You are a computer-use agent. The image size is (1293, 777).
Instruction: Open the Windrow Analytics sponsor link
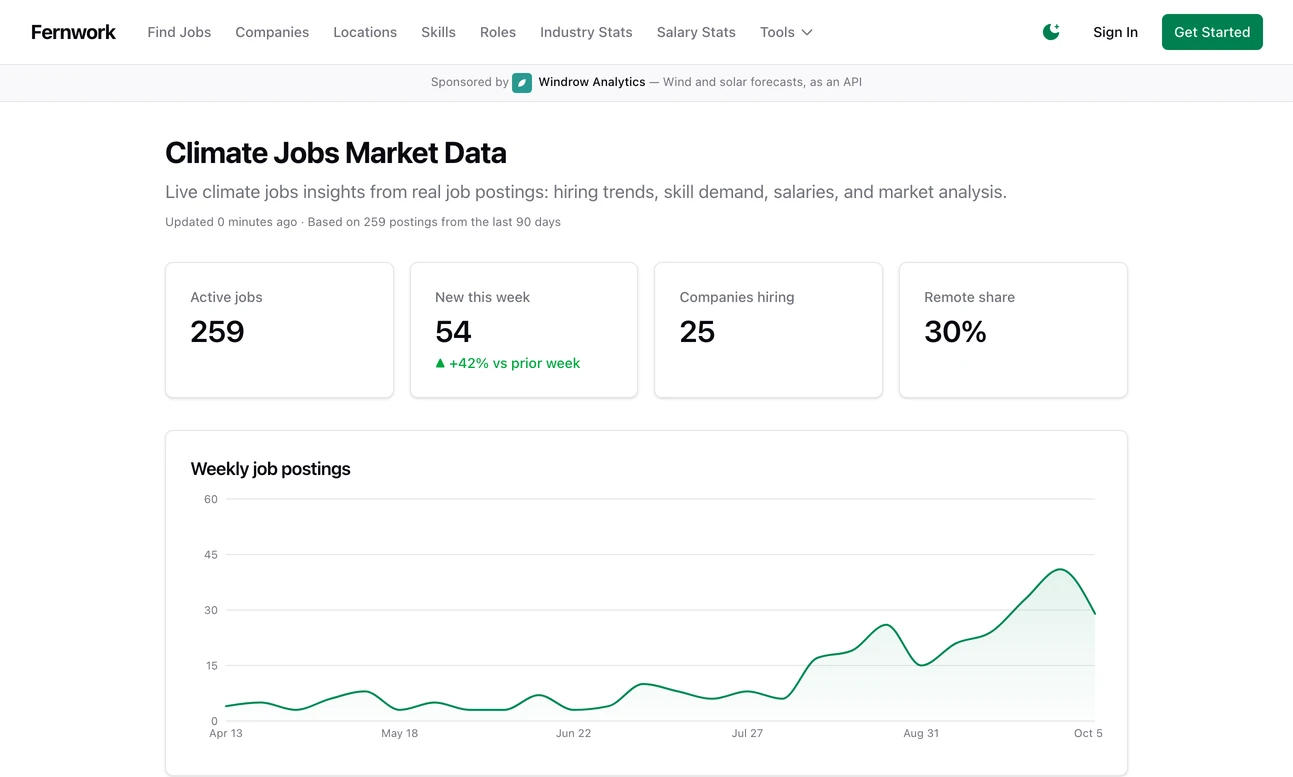click(x=592, y=82)
